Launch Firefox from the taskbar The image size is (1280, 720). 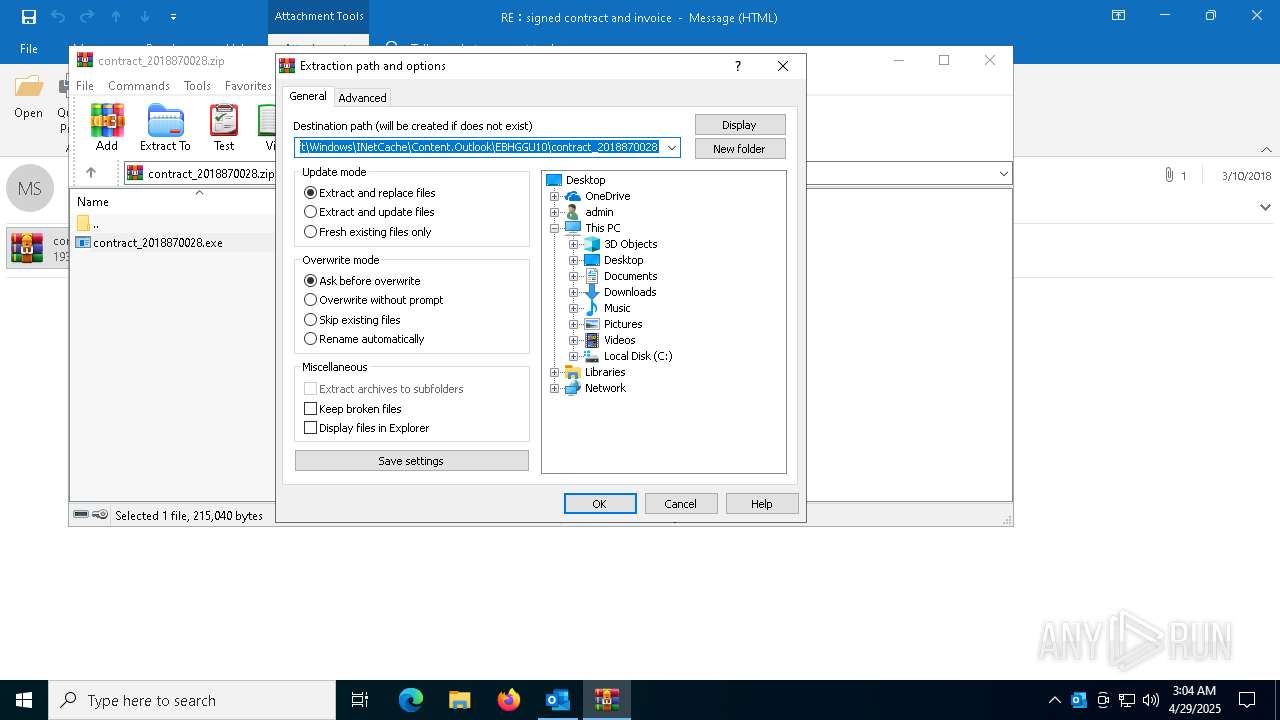tap(509, 700)
